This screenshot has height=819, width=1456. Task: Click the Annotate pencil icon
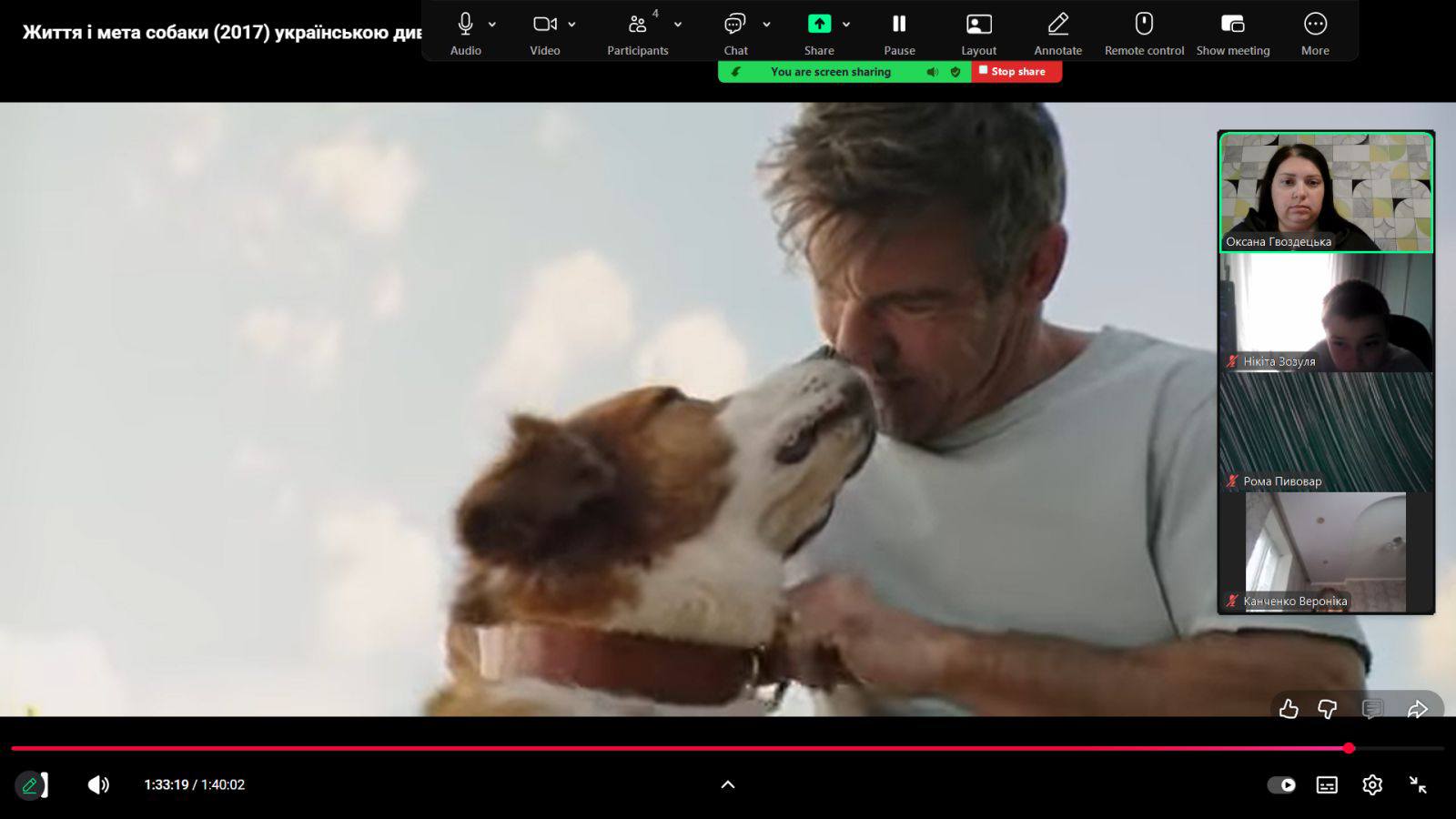(x=1057, y=25)
